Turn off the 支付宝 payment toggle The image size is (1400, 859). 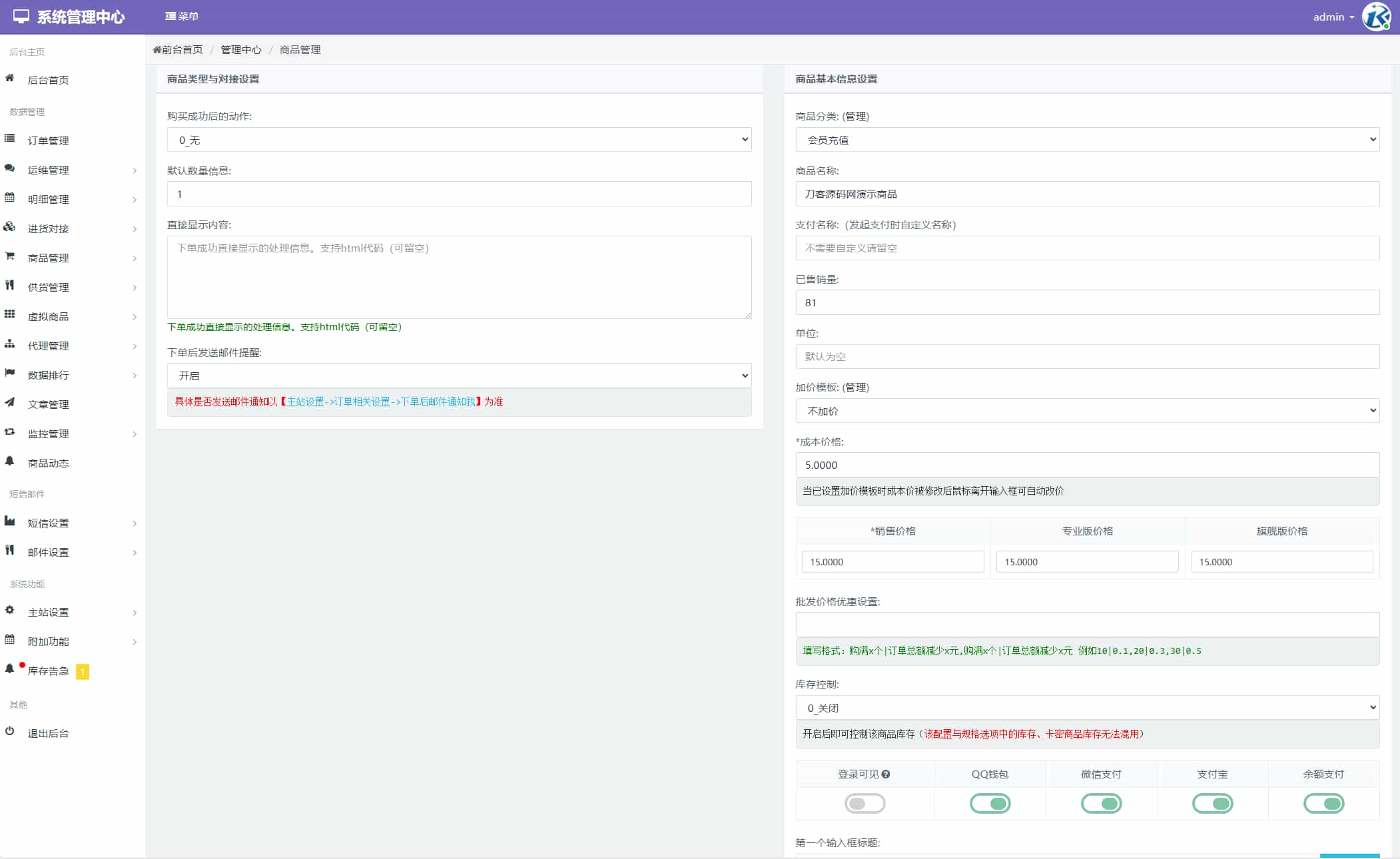coord(1212,804)
